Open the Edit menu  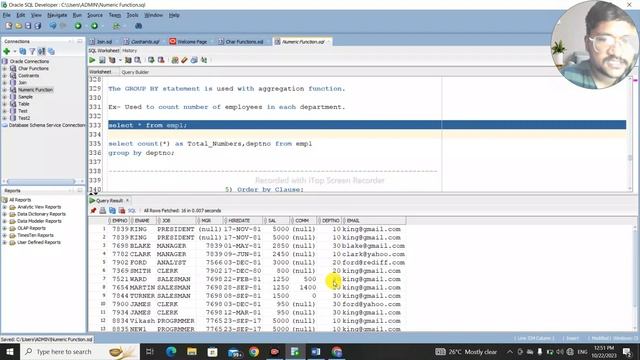[20, 15]
